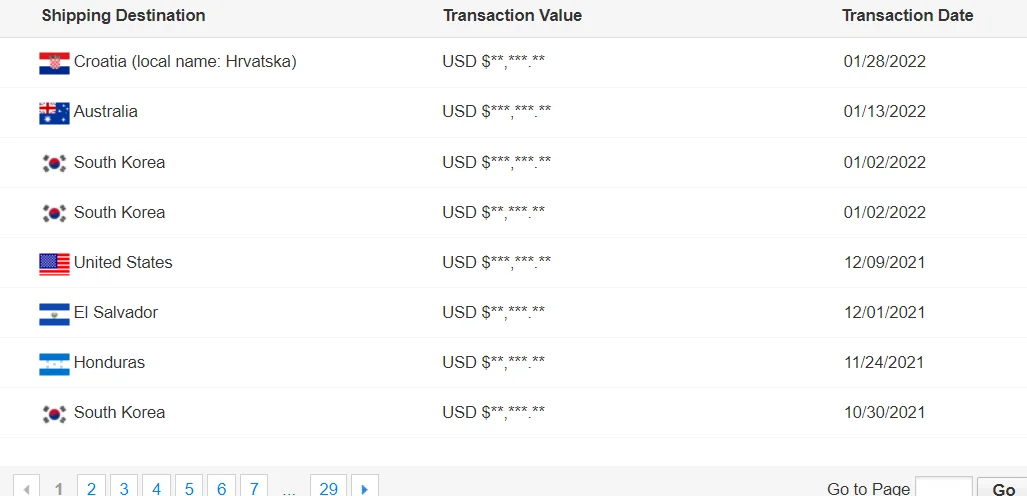Image resolution: width=1027 pixels, height=496 pixels.
Task: Go to next page arrow
Action: point(364,488)
